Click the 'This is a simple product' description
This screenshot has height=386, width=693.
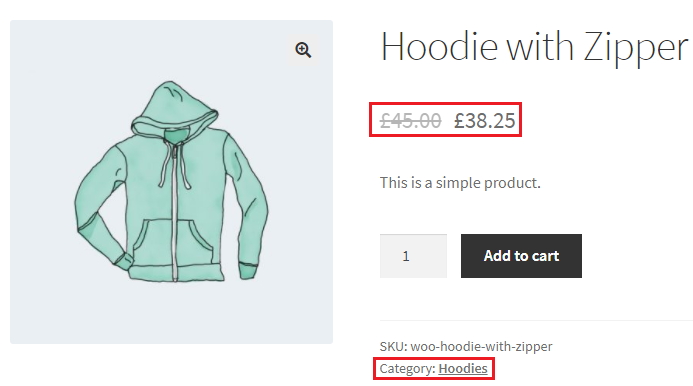pos(460,183)
